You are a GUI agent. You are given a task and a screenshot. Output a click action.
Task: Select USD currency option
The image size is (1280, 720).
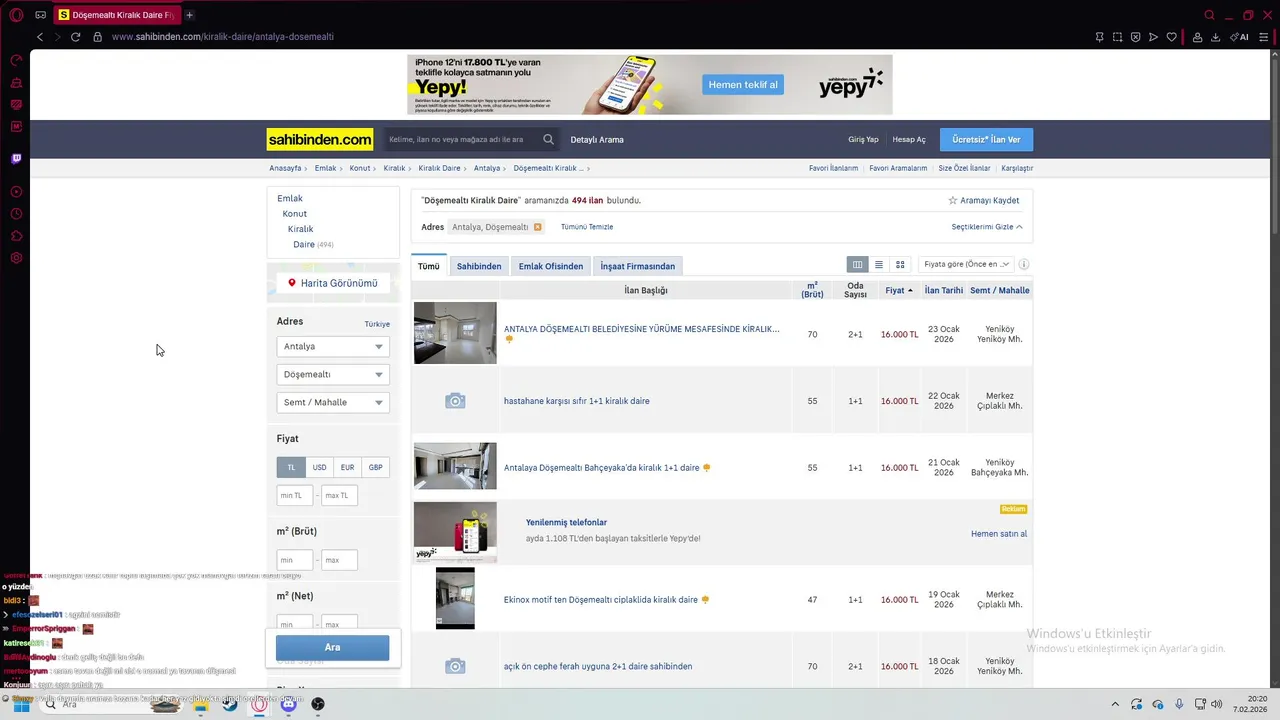pyautogui.click(x=319, y=467)
